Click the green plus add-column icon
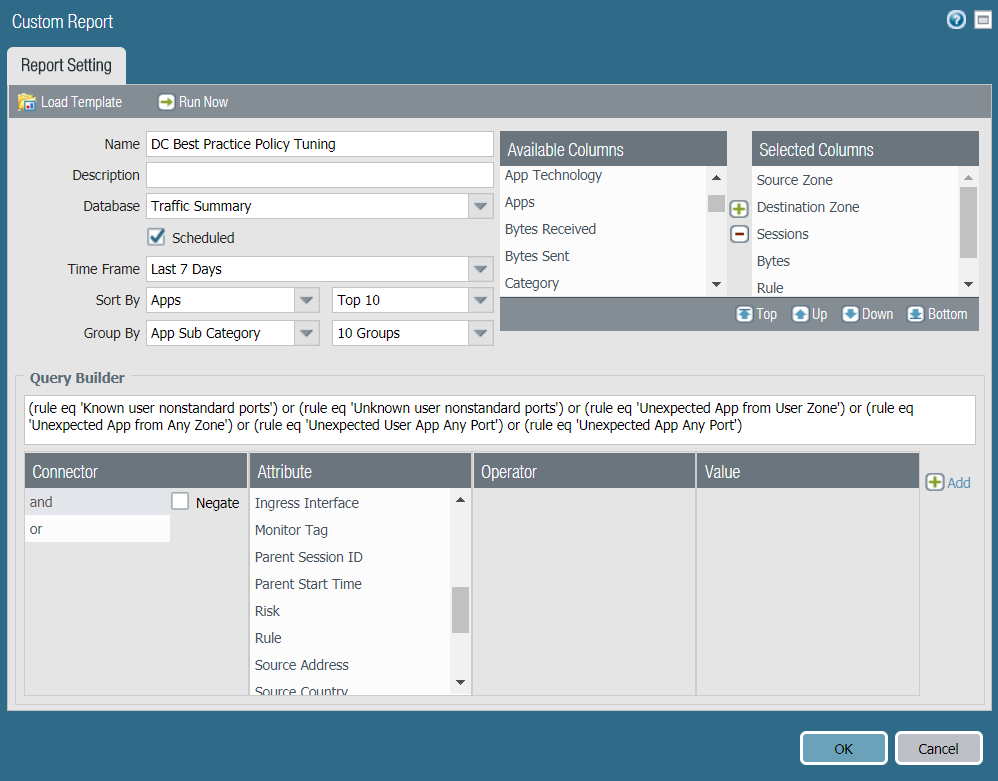Viewport: 998px width, 781px height. [x=739, y=209]
